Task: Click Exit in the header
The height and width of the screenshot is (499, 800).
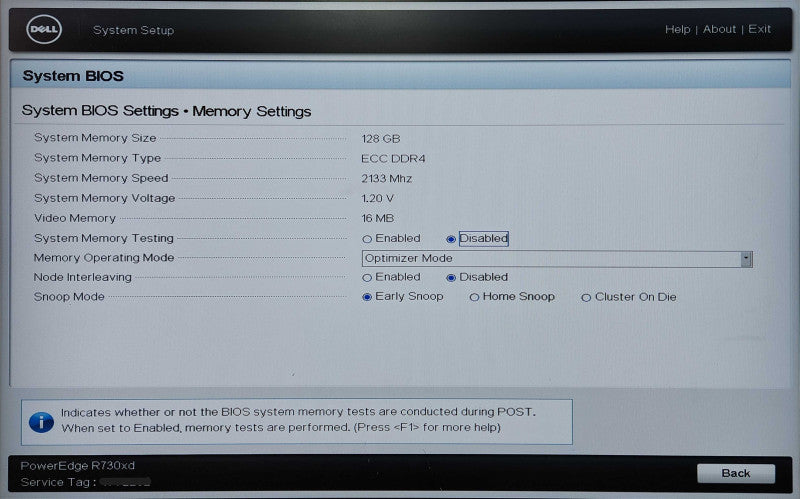Action: pos(759,29)
